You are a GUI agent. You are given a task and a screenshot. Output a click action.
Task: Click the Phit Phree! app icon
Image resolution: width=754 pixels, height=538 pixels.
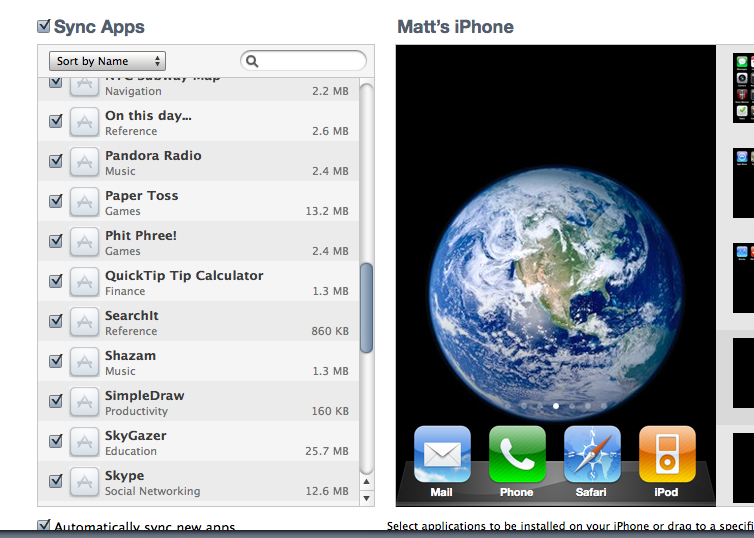click(x=84, y=241)
